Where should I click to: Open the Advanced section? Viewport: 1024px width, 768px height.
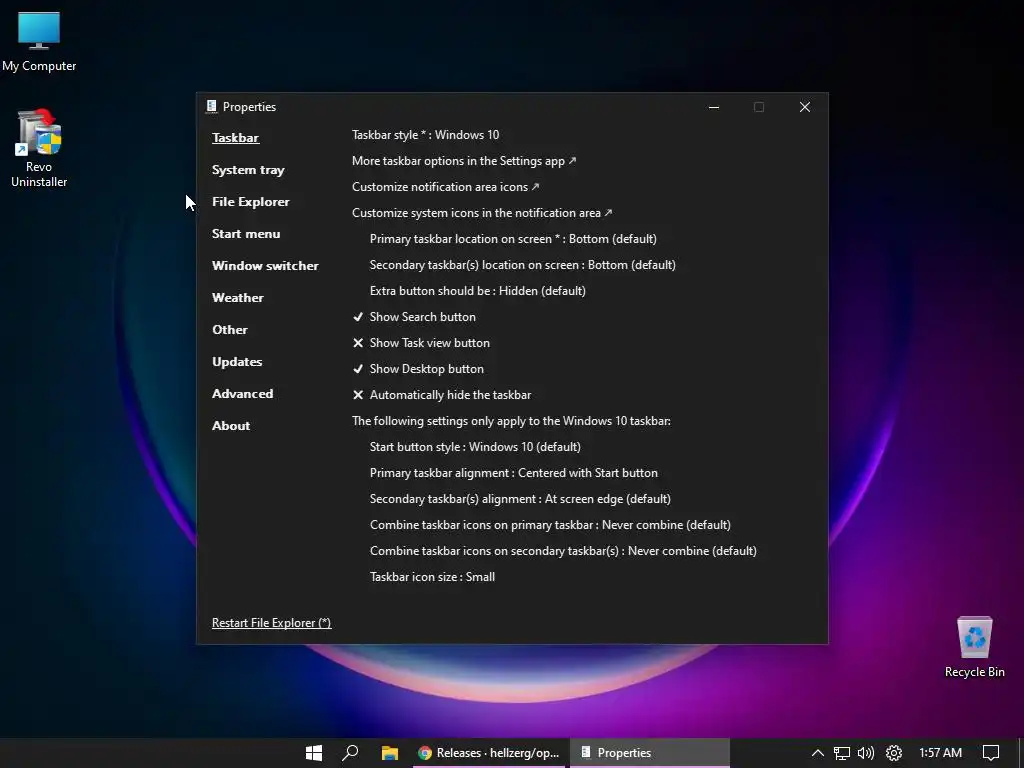coord(243,394)
